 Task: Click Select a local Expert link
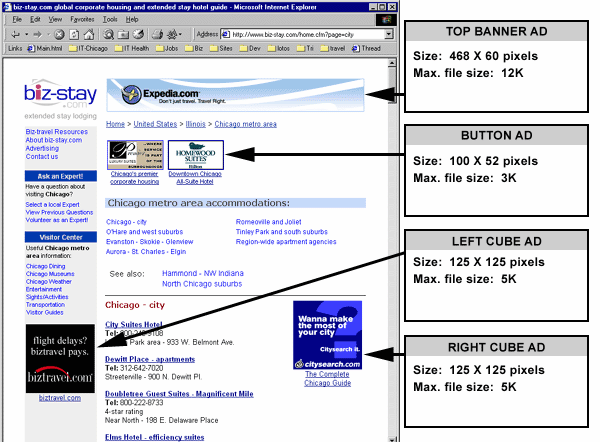coord(52,205)
